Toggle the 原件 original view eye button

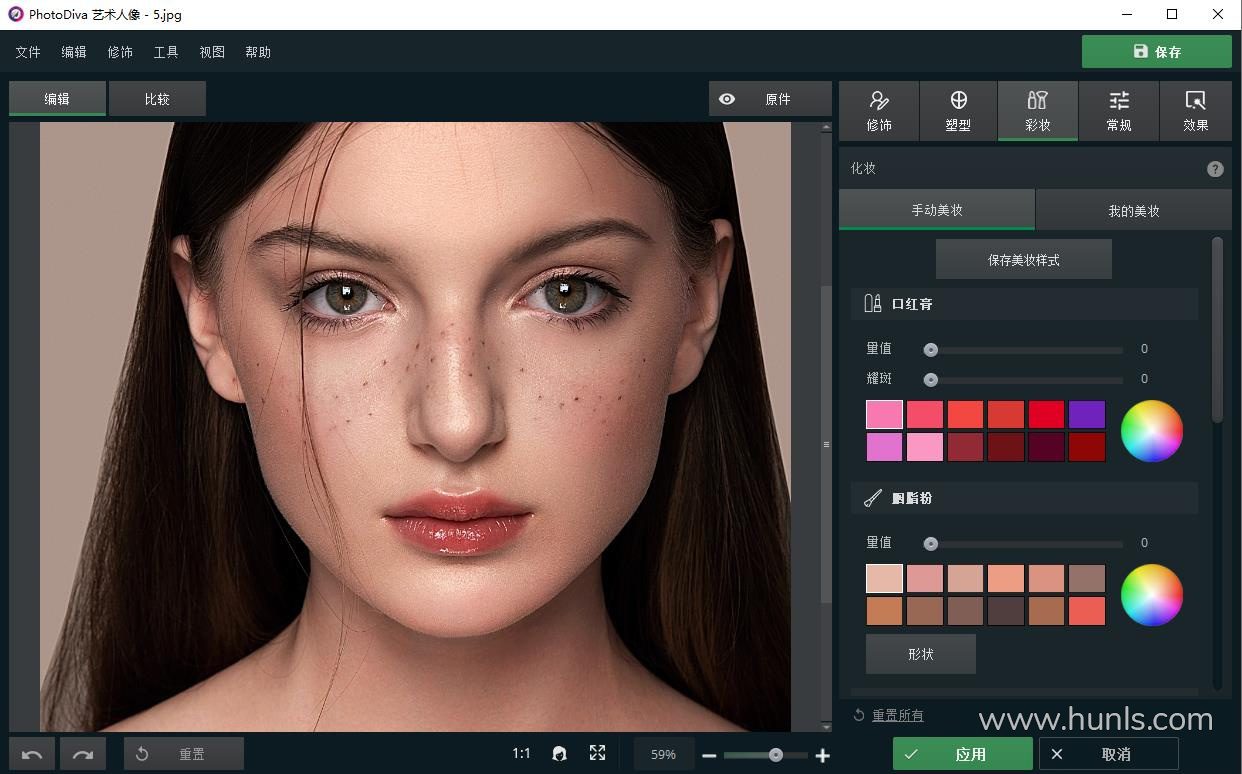[769, 99]
